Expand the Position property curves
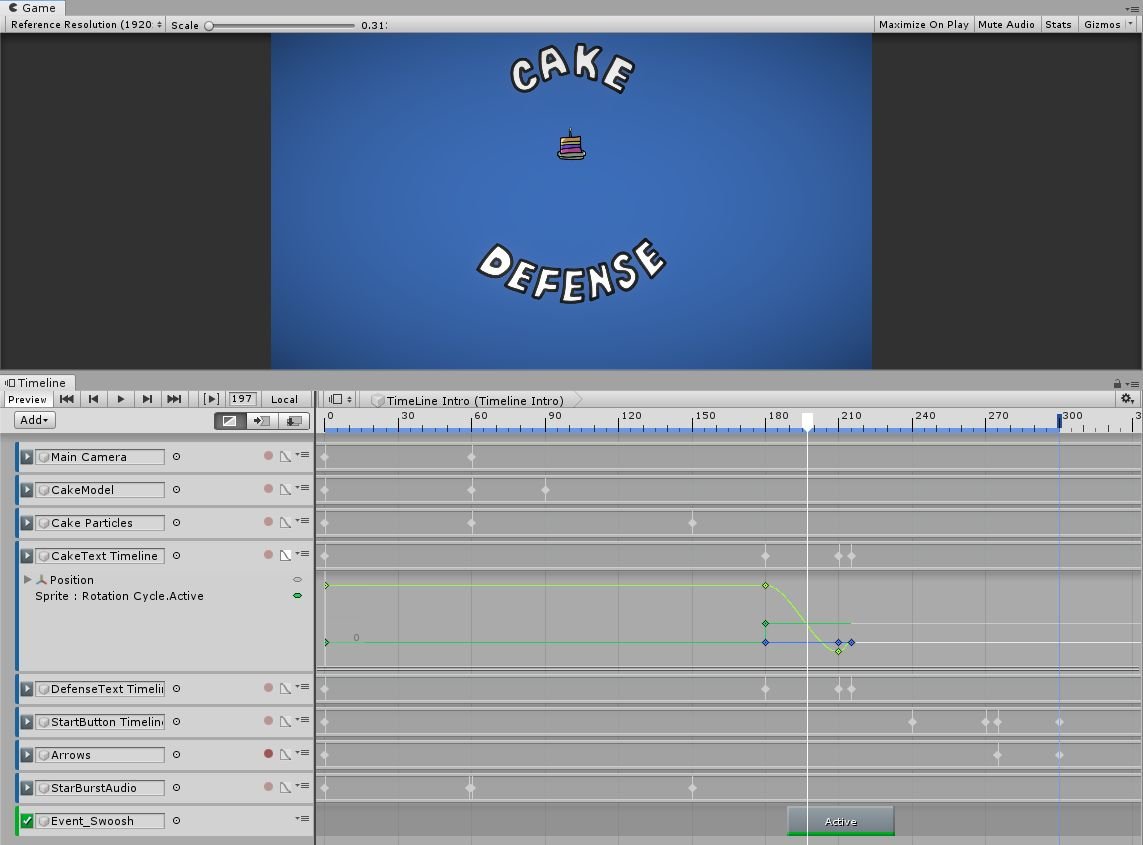The image size is (1143, 845). point(28,580)
